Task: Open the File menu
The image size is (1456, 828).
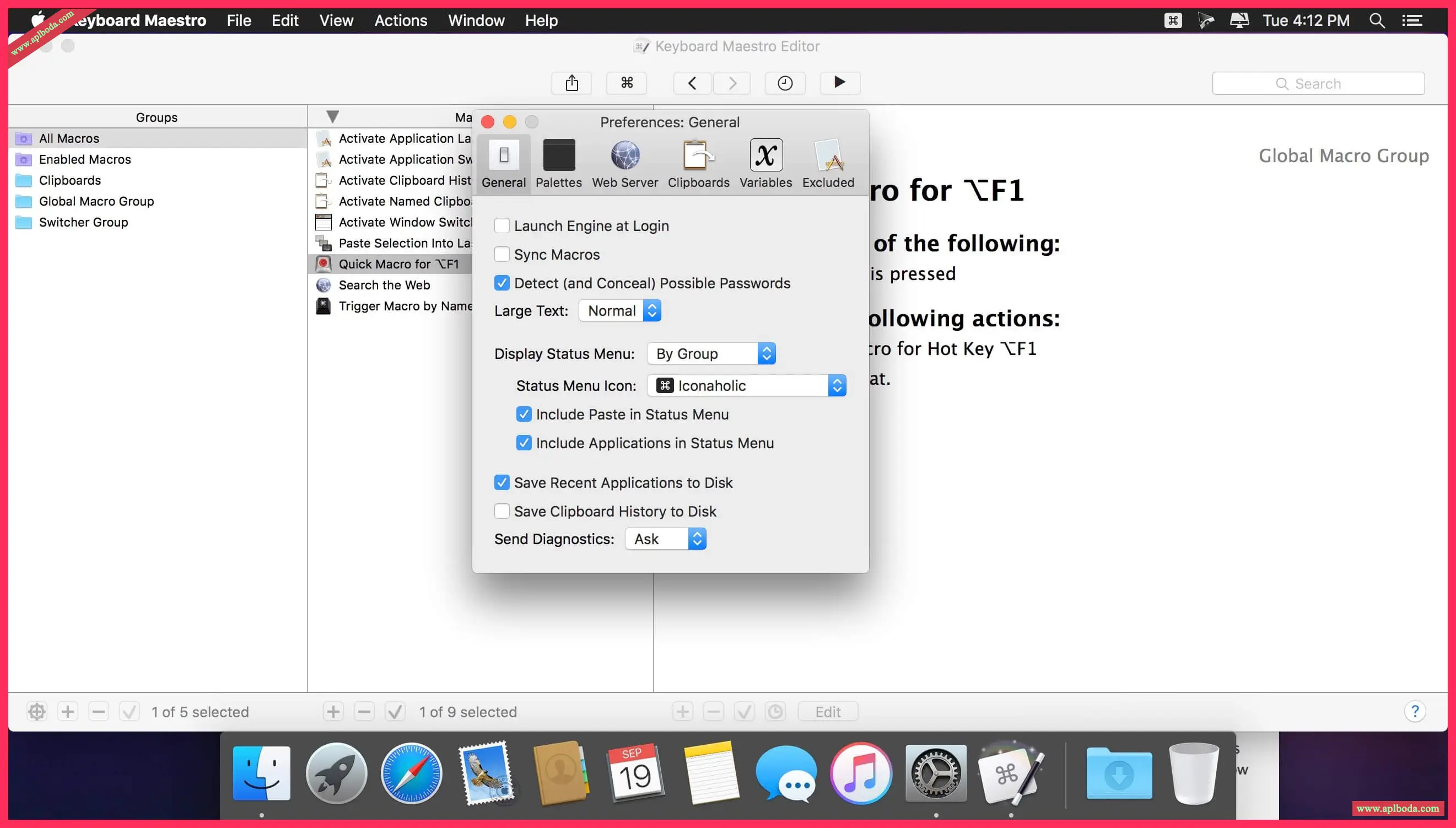Action: pos(239,20)
